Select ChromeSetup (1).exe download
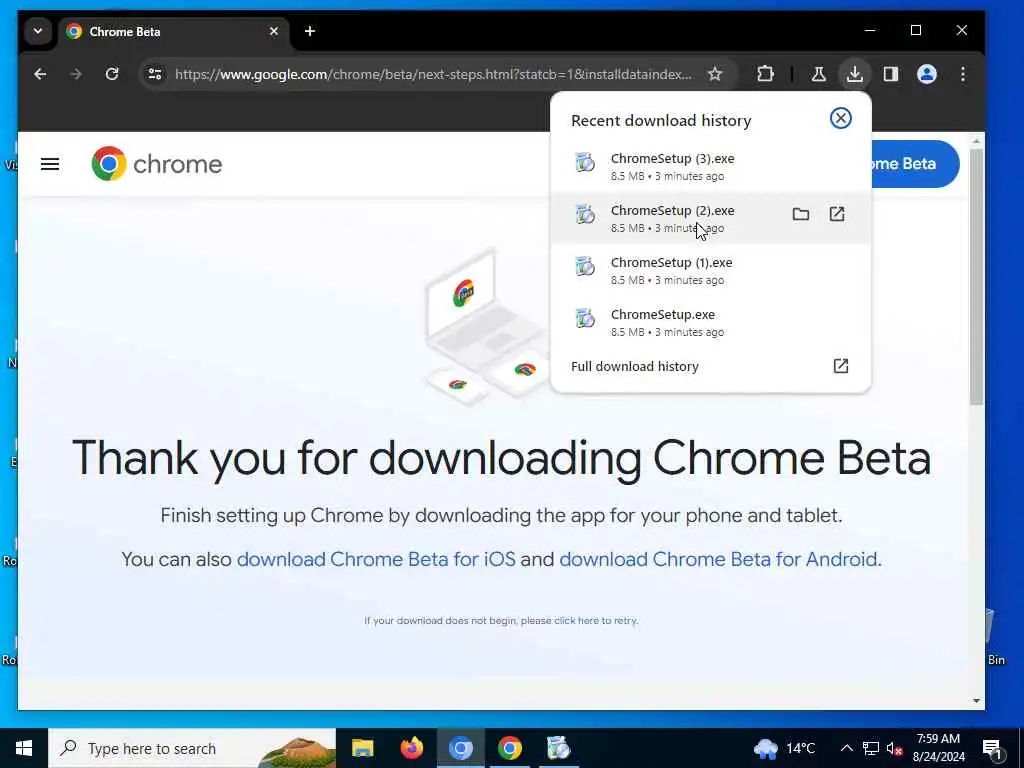The image size is (1024, 768). [x=711, y=270]
